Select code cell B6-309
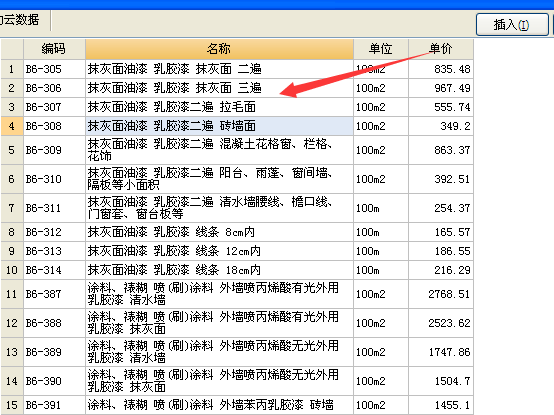 54,150
